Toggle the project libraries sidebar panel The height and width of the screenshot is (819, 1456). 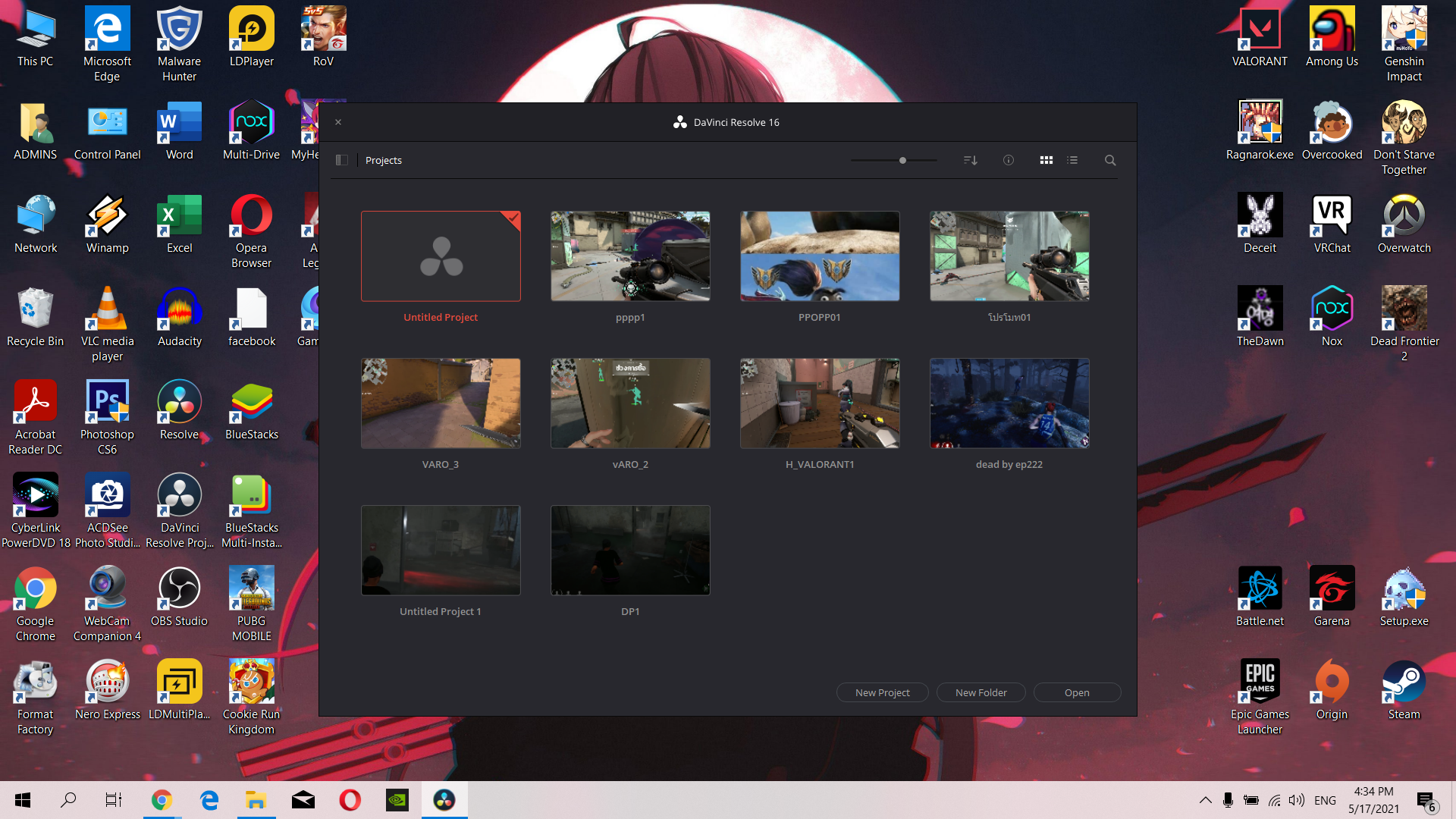tap(342, 160)
